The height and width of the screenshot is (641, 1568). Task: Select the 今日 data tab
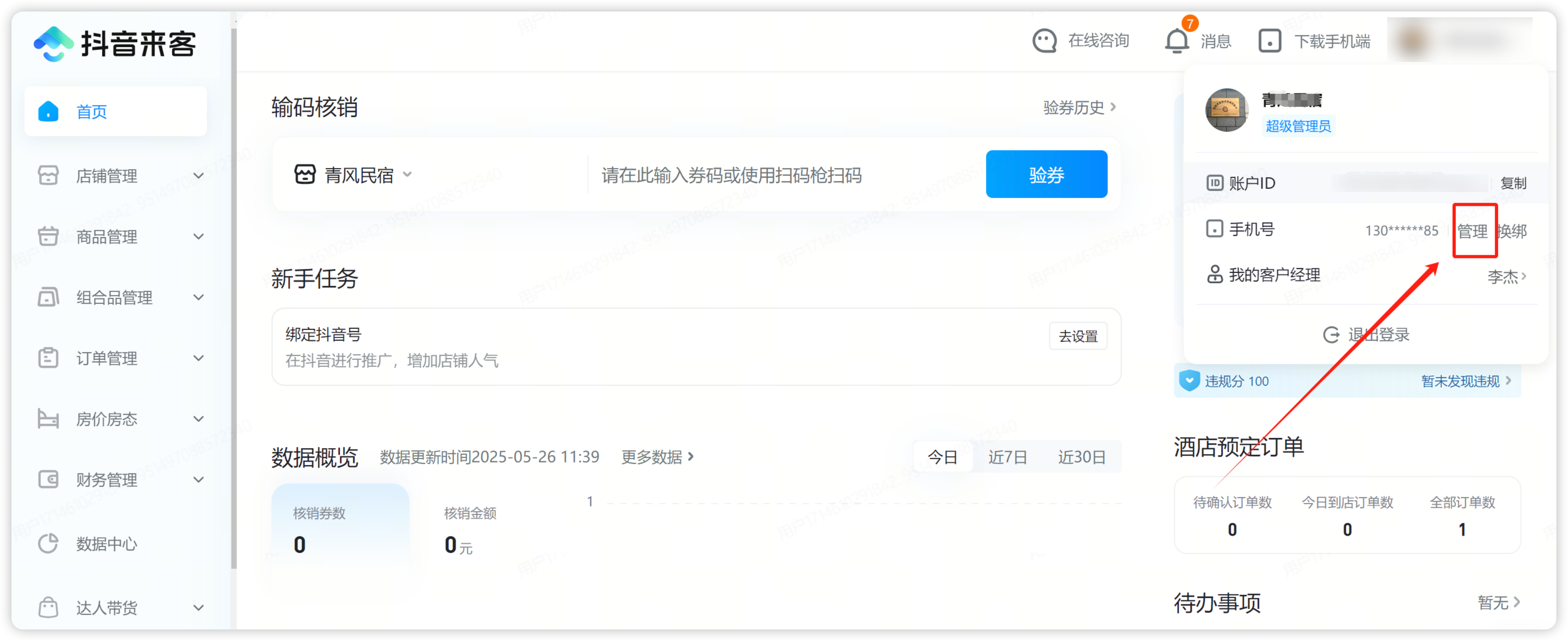942,457
